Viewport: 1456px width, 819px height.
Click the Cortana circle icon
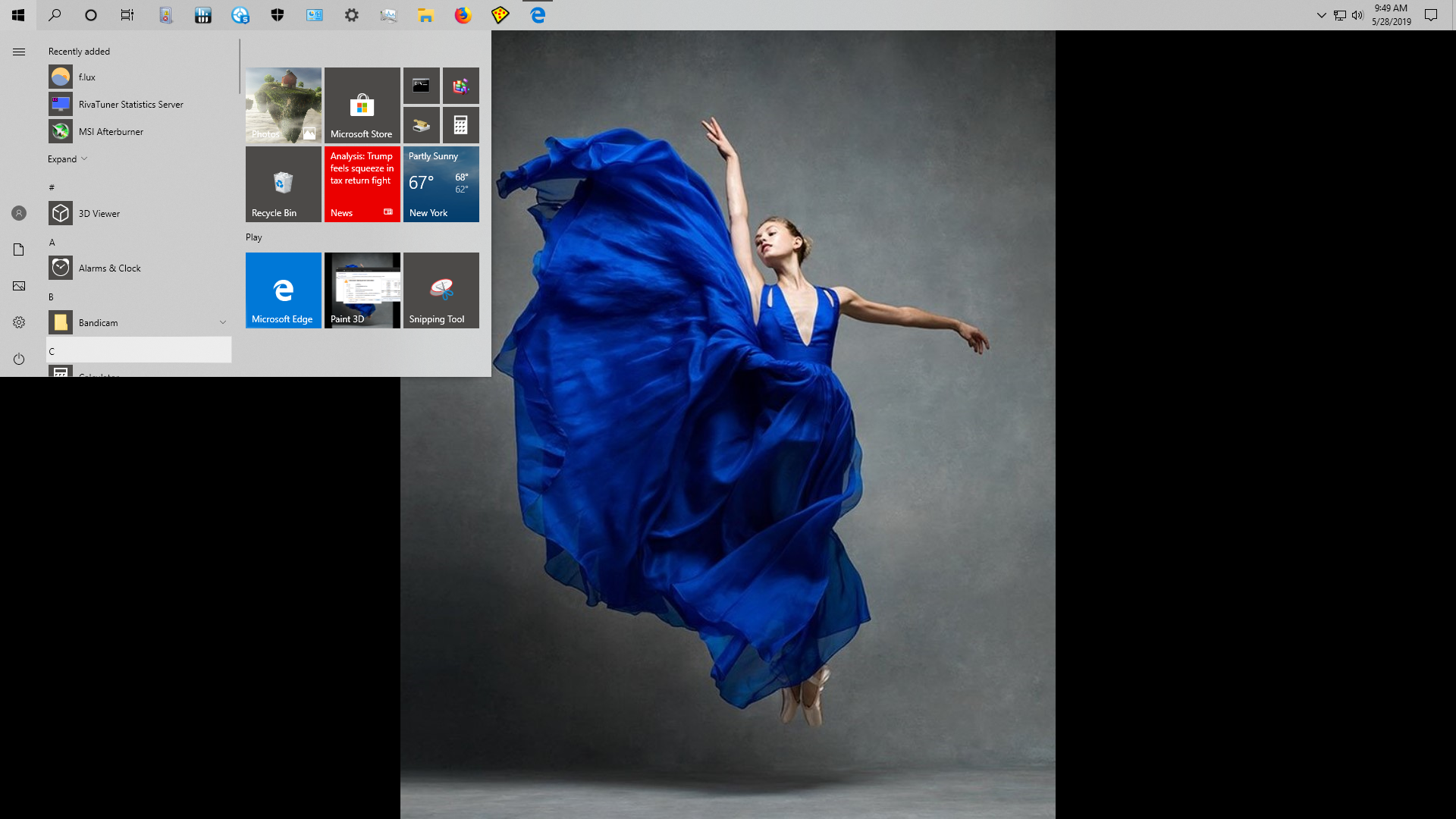[x=91, y=15]
